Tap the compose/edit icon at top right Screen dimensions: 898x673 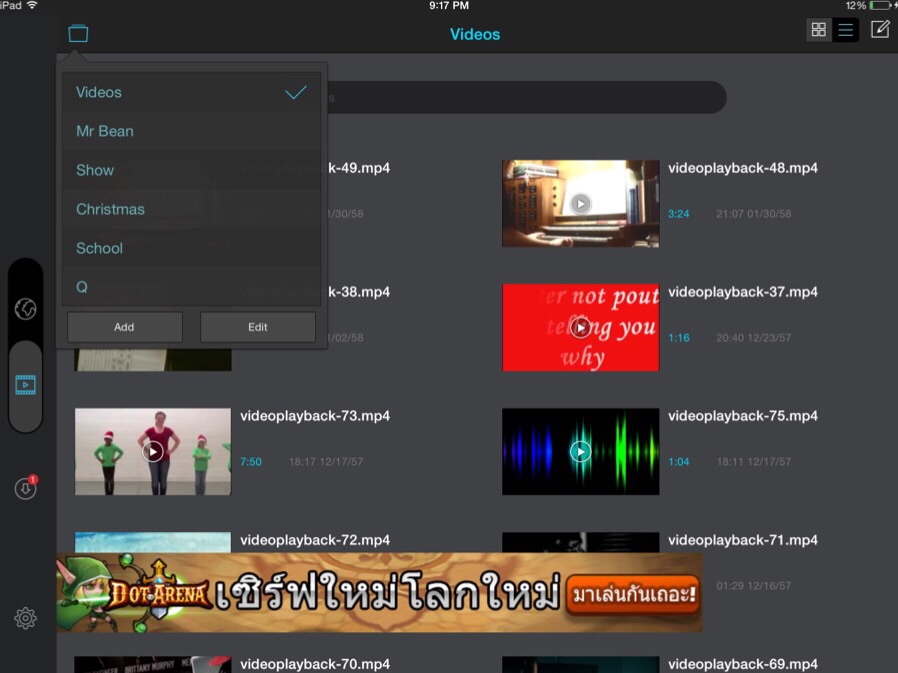880,29
